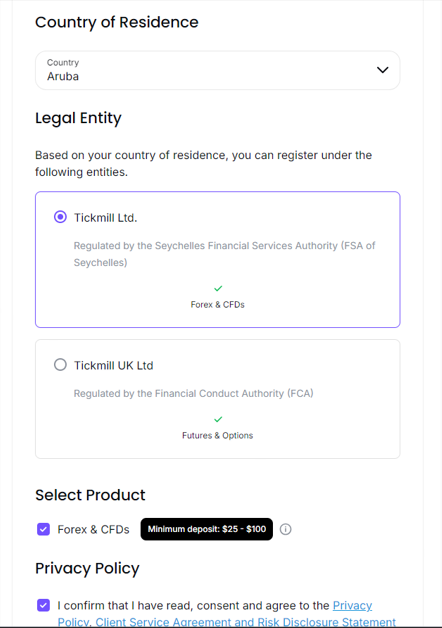Expand the Country dropdown chevron

(x=383, y=70)
